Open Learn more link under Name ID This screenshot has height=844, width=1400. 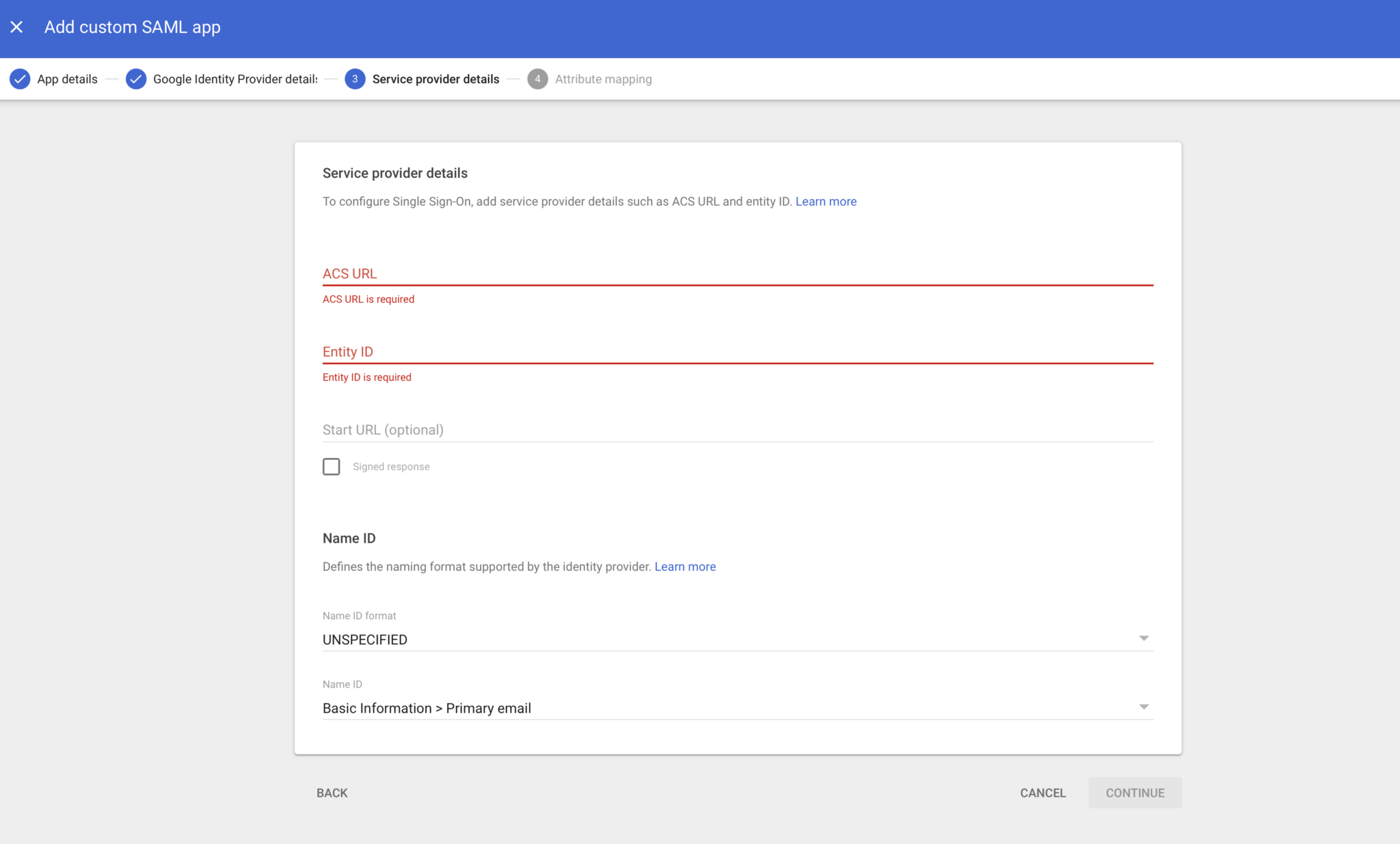685,567
